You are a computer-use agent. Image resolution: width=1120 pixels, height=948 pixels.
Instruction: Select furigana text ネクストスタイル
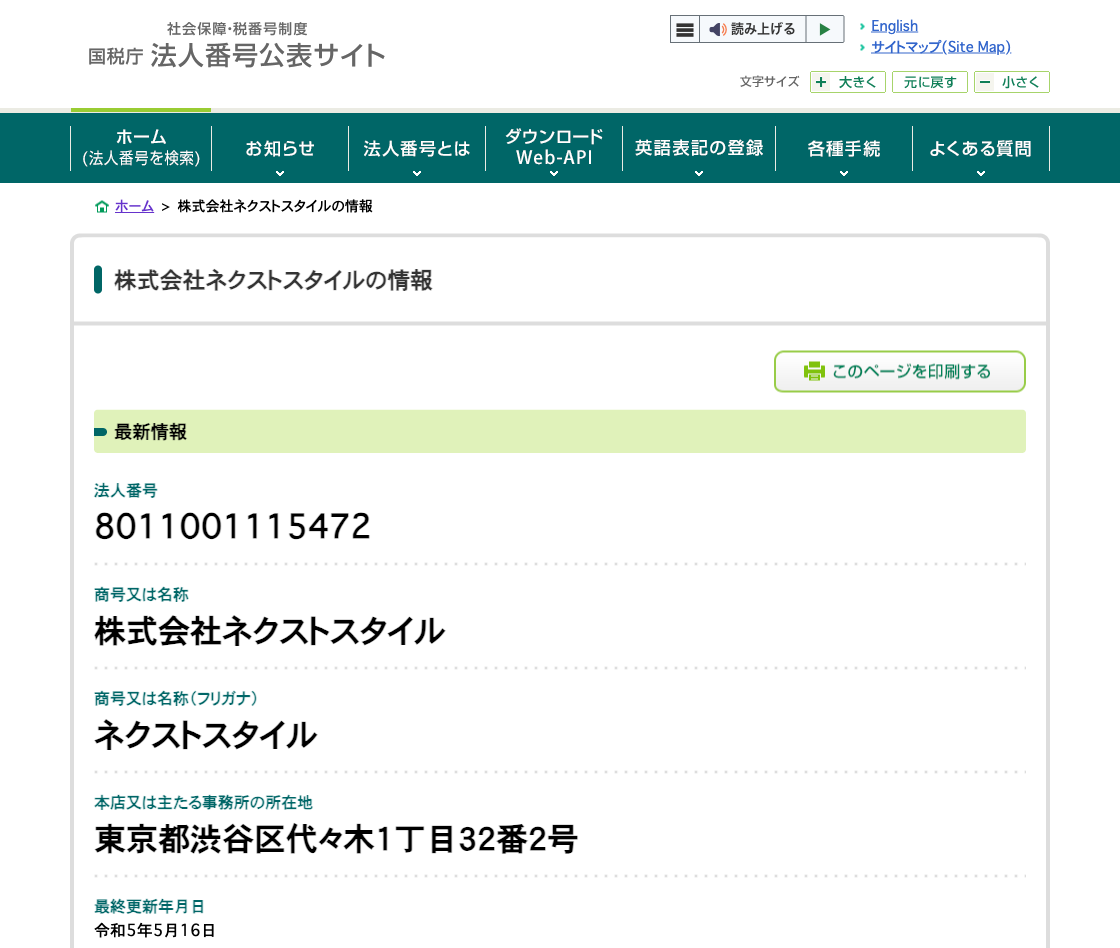(x=205, y=735)
